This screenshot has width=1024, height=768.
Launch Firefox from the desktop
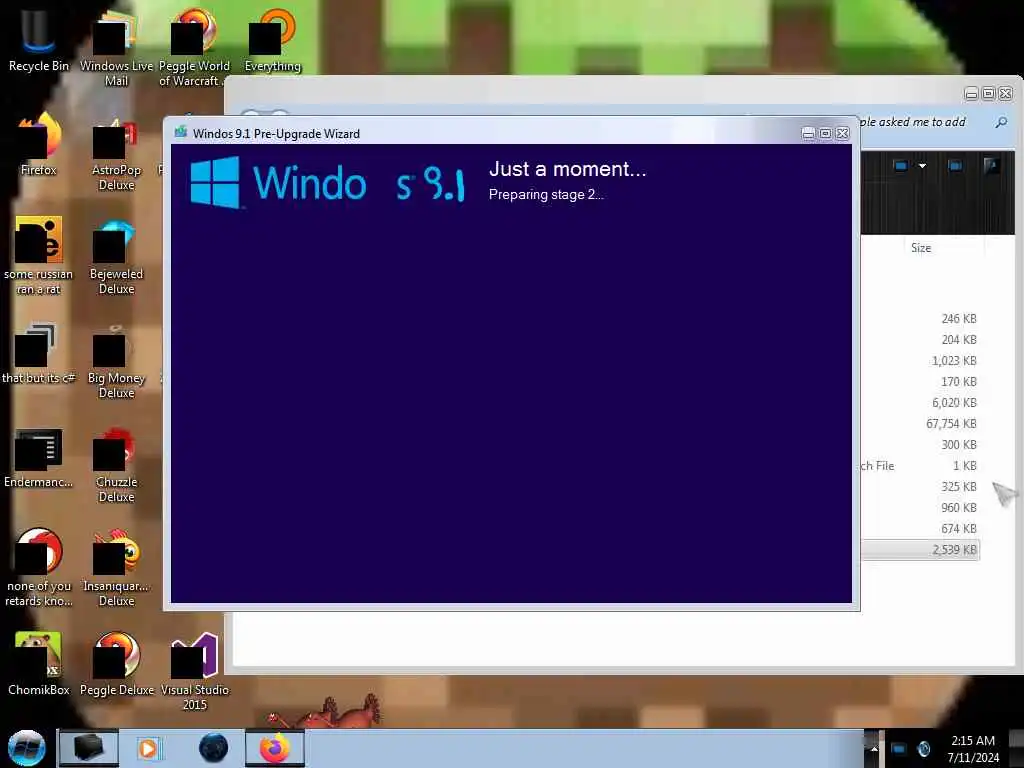click(x=39, y=144)
